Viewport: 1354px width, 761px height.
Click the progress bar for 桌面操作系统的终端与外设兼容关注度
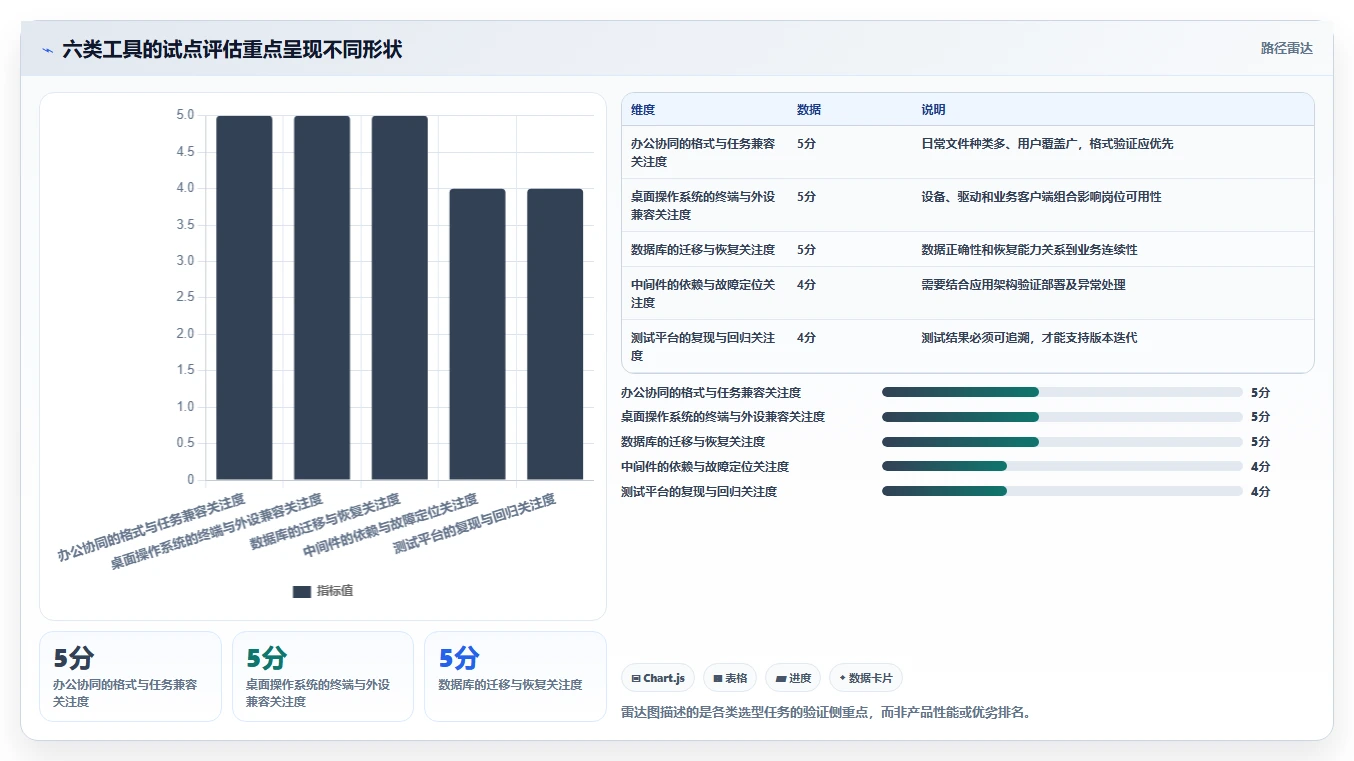click(1062, 417)
